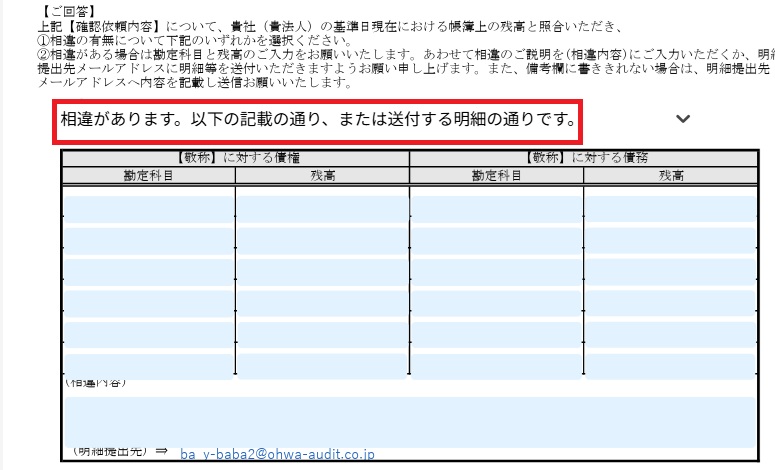Click fifth row 残高 cell under 債権
775x470 pixels.
[323, 335]
